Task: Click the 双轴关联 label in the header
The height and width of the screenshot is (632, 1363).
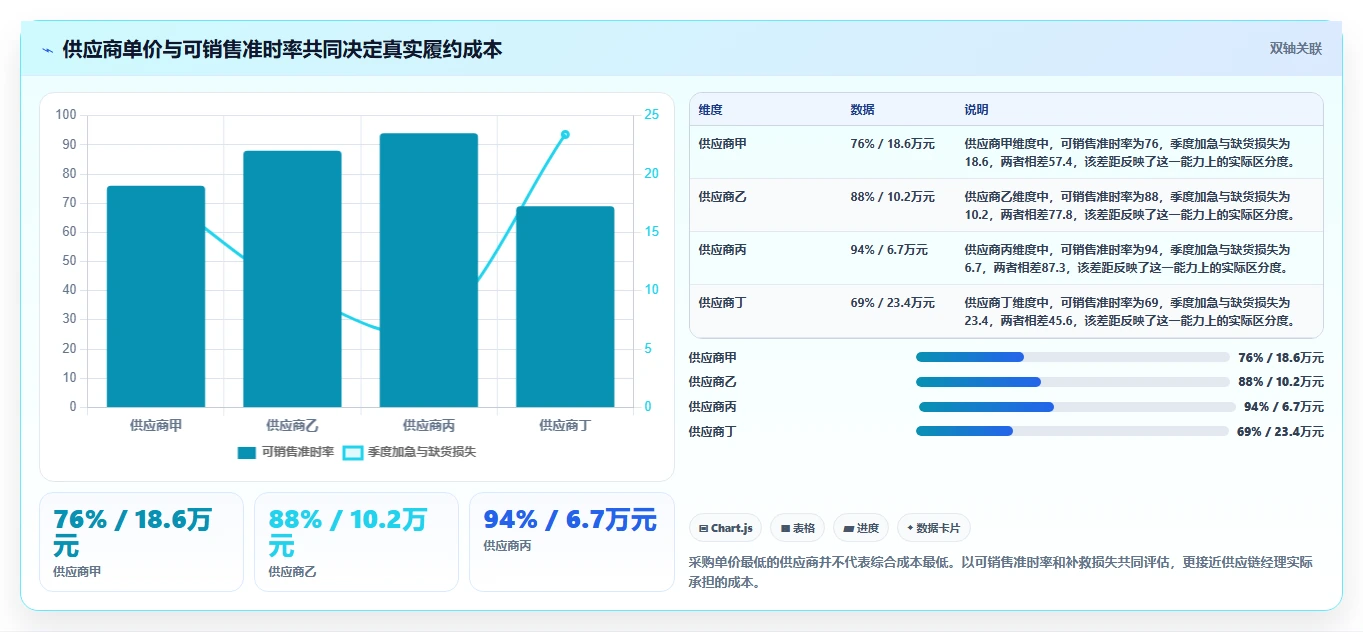Action: point(1296,49)
